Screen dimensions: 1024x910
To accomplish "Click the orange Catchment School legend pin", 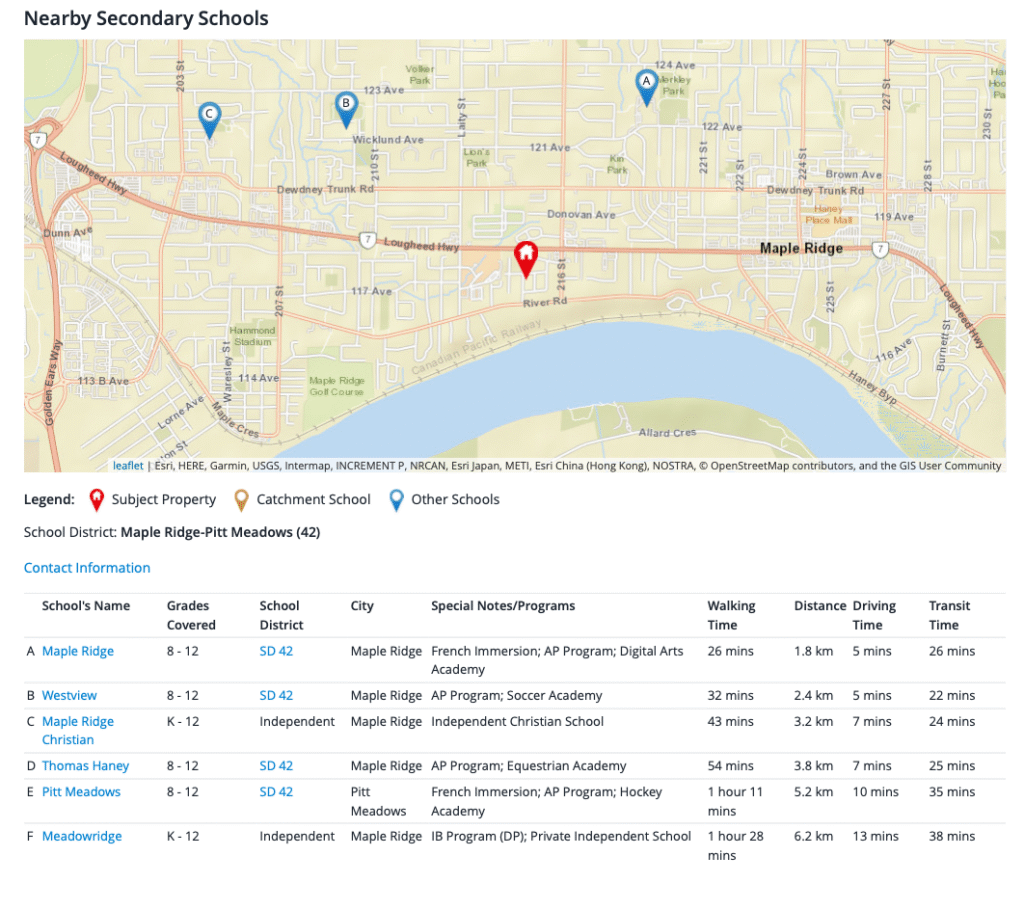I will tap(241, 500).
